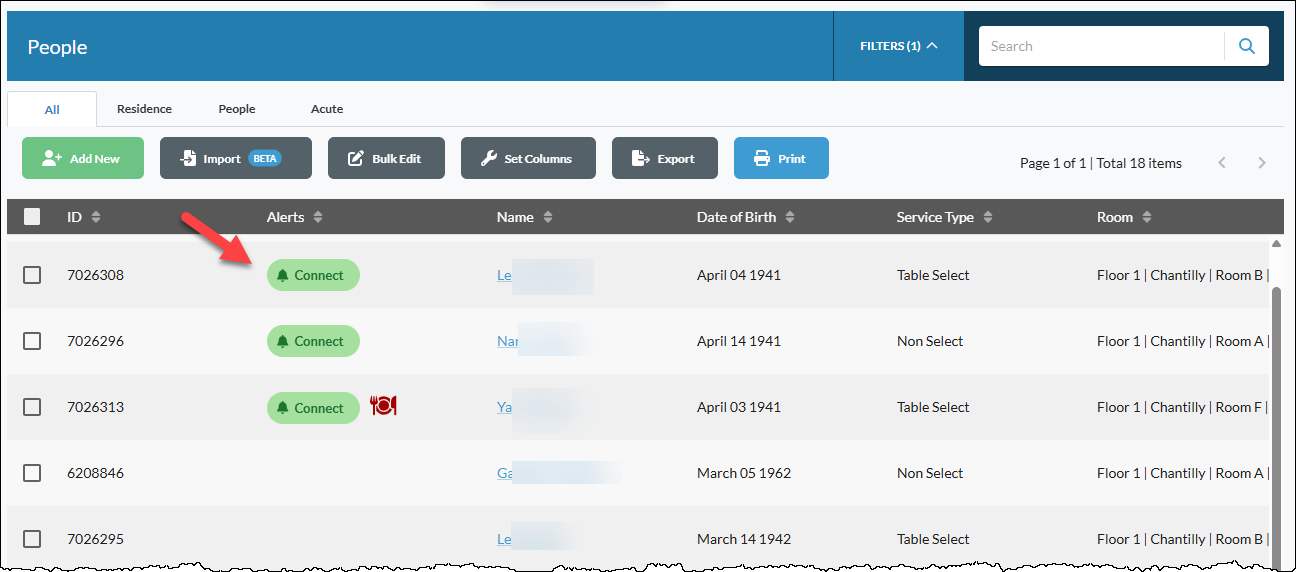
Task: Go to next page arrow
Action: click(1262, 163)
